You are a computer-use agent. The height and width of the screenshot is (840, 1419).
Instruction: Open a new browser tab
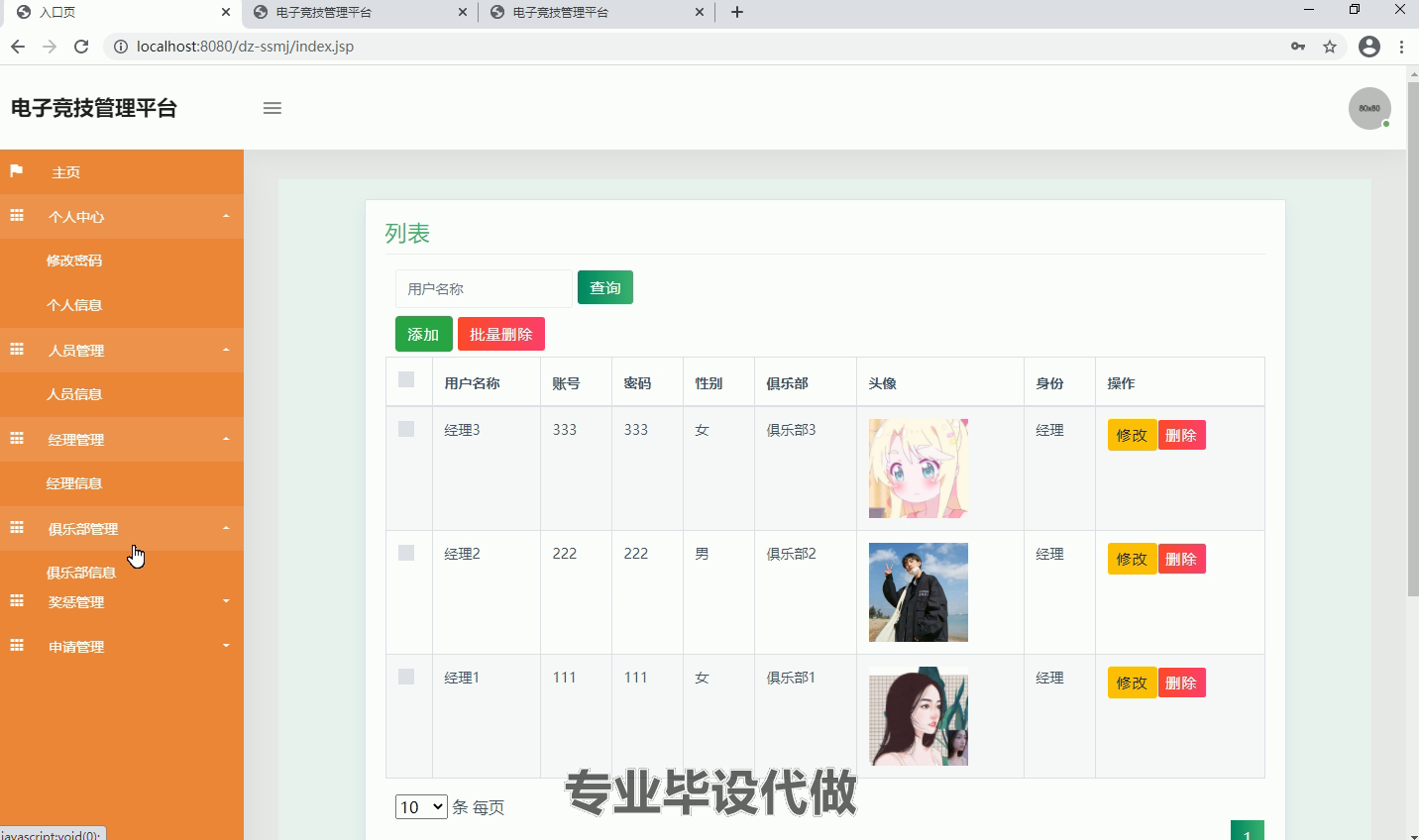coord(737,12)
